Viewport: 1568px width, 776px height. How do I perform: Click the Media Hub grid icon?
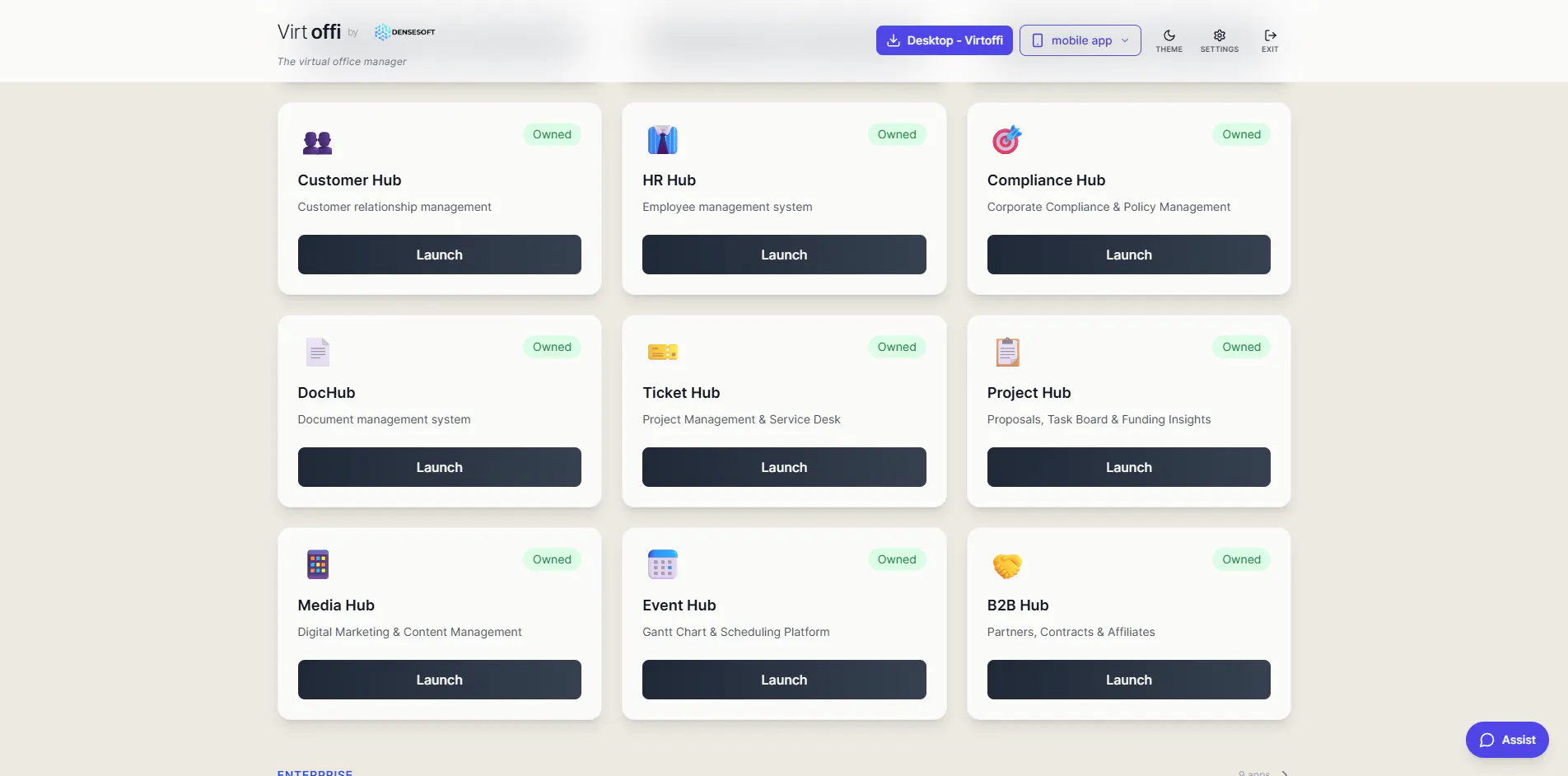pos(317,565)
